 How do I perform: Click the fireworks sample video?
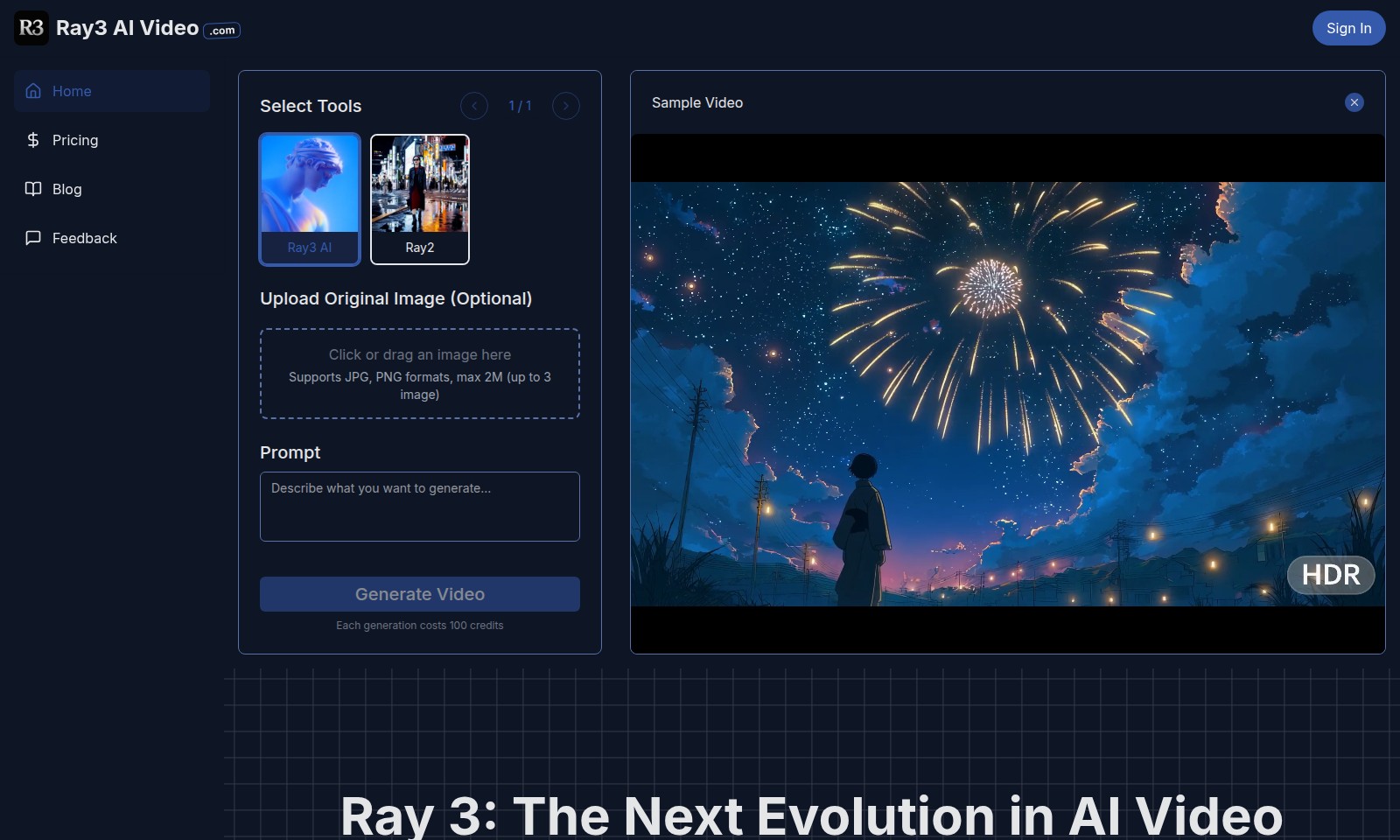pyautogui.click(x=1008, y=394)
